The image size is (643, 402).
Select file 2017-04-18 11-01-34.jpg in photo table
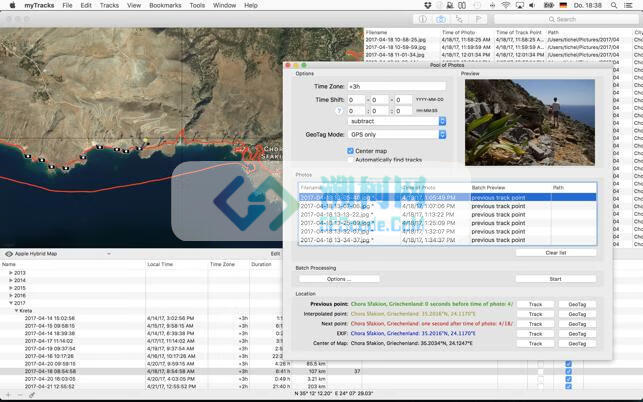pyautogui.click(x=395, y=55)
